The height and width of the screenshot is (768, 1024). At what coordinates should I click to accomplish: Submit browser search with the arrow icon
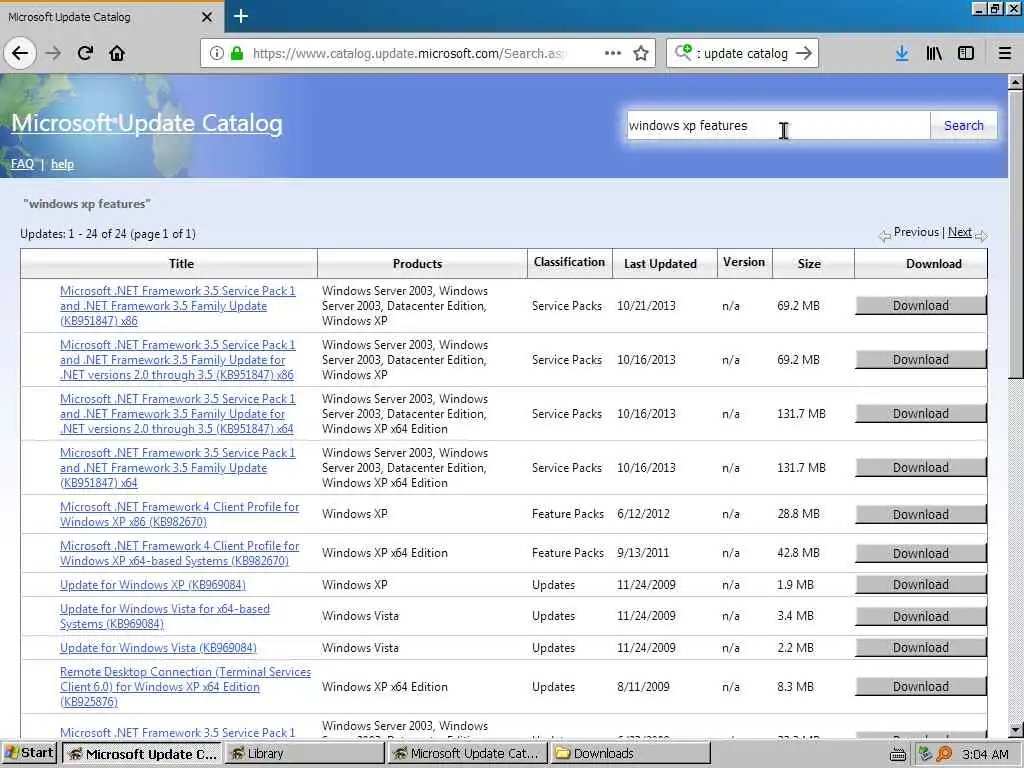click(804, 53)
